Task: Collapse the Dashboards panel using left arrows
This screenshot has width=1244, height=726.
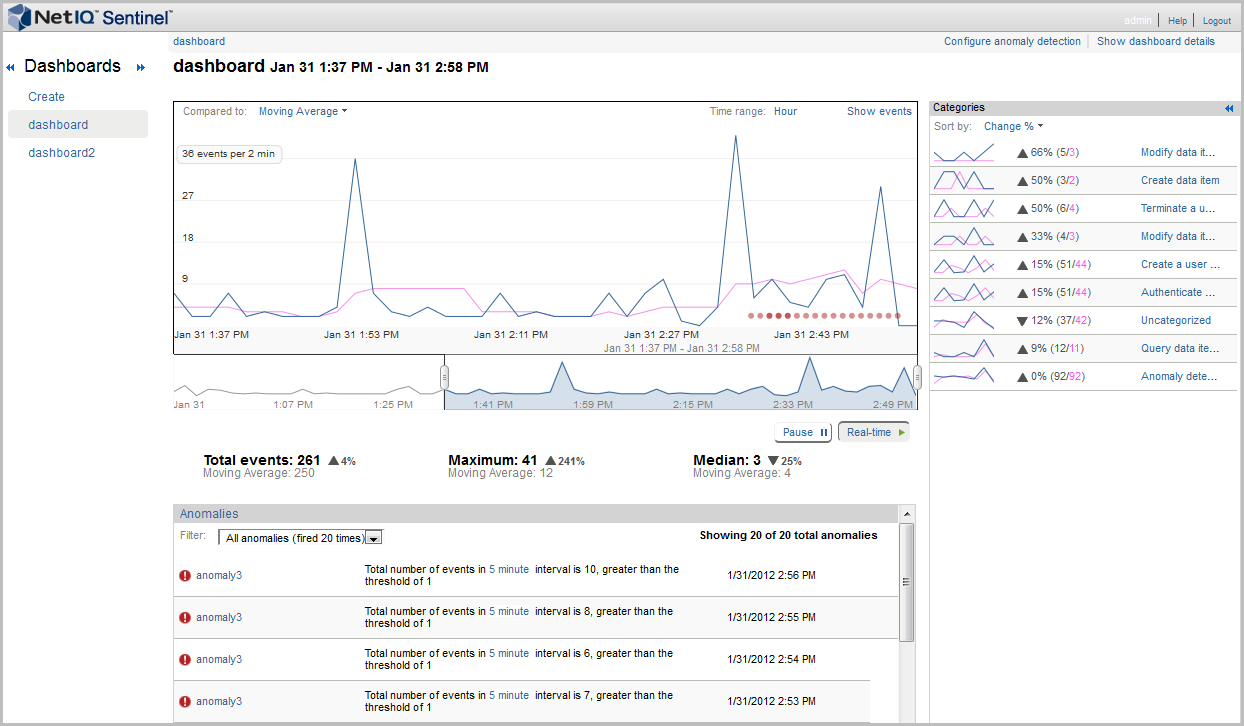Action: 11,68
